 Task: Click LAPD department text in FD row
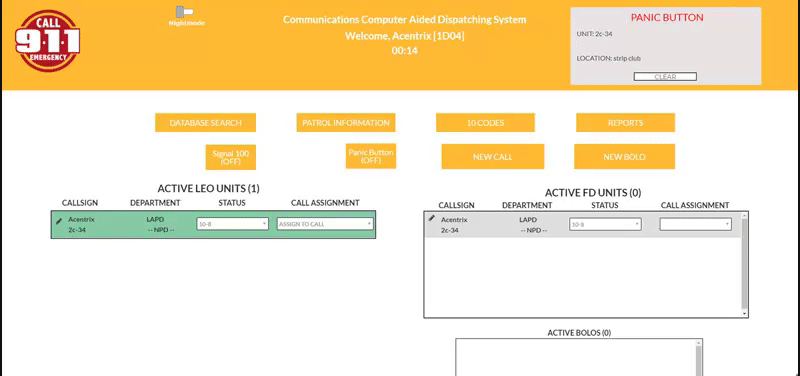pyautogui.click(x=528, y=220)
